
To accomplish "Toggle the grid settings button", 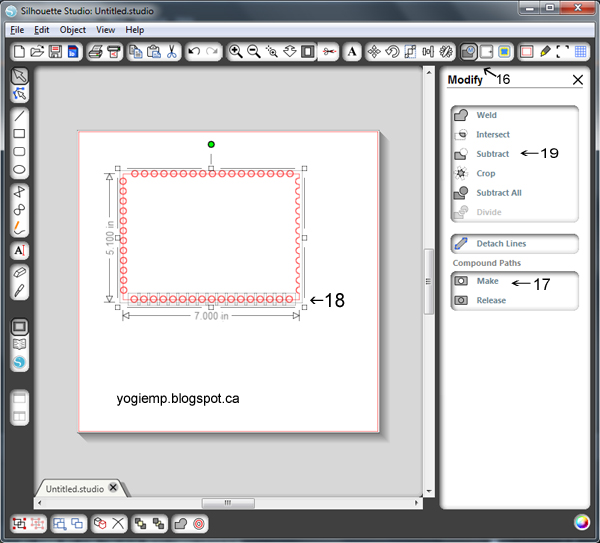I will tap(581, 51).
